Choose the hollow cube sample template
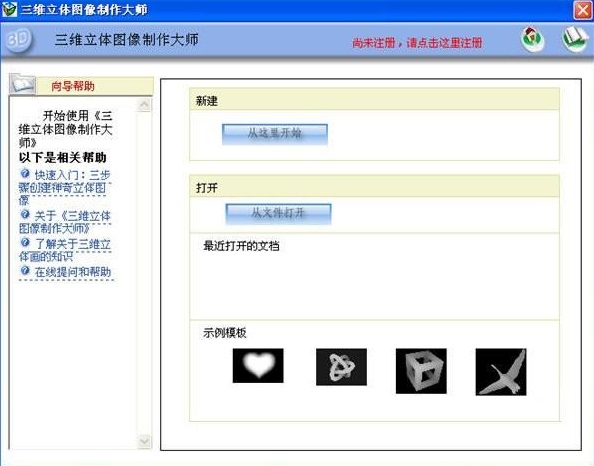Screen dimensions: 594x466 point(421,371)
